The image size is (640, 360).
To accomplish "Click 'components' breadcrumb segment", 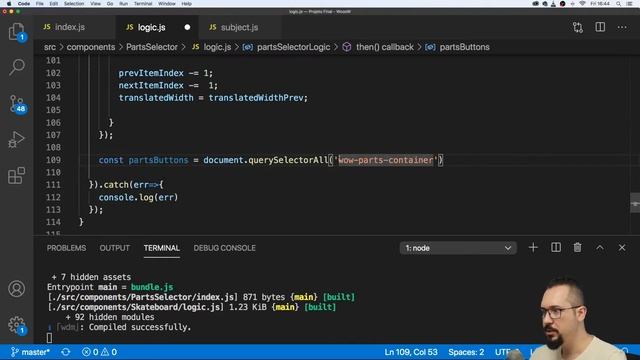I will coord(91,47).
